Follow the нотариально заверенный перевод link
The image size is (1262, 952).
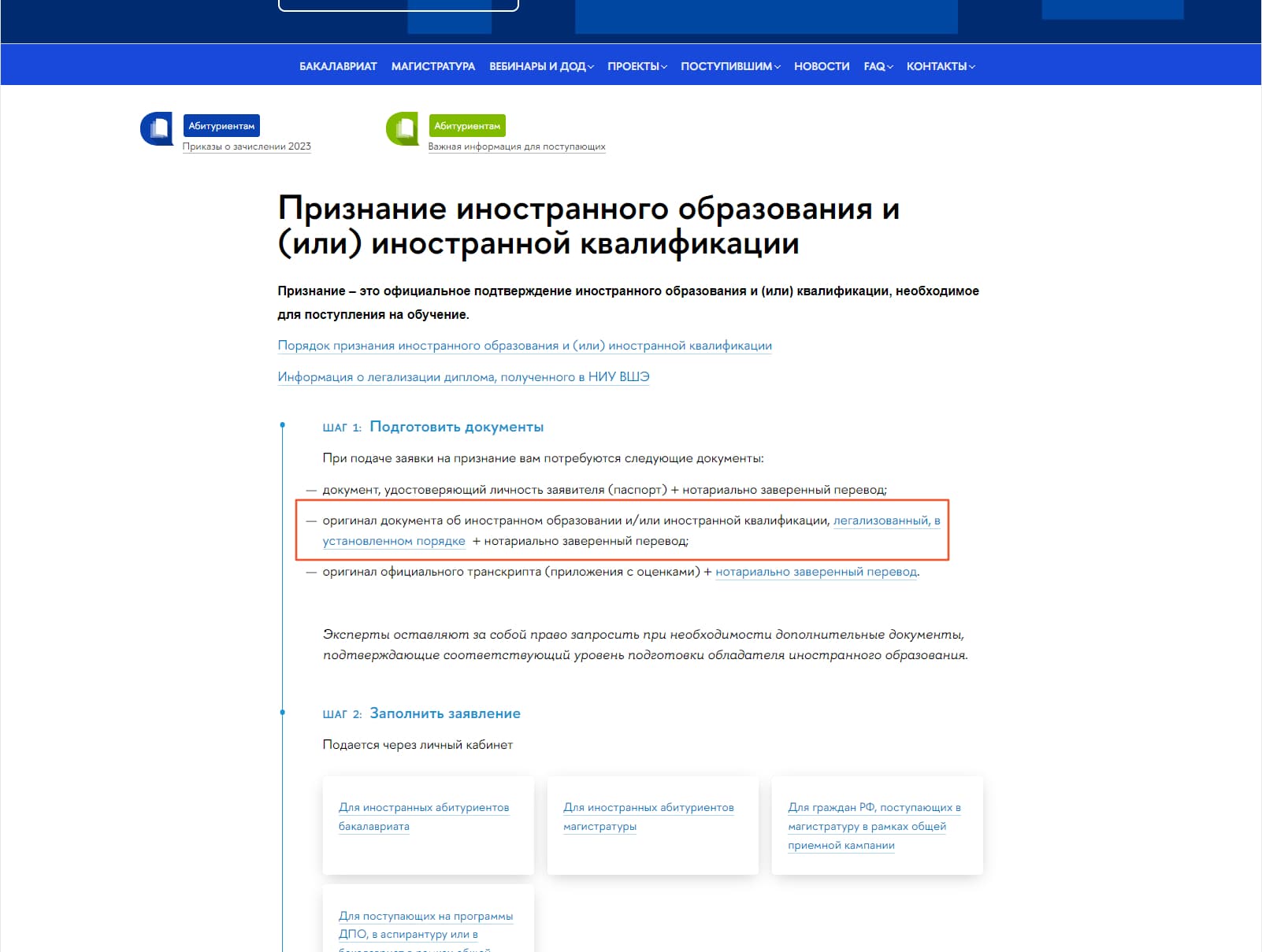tap(816, 572)
